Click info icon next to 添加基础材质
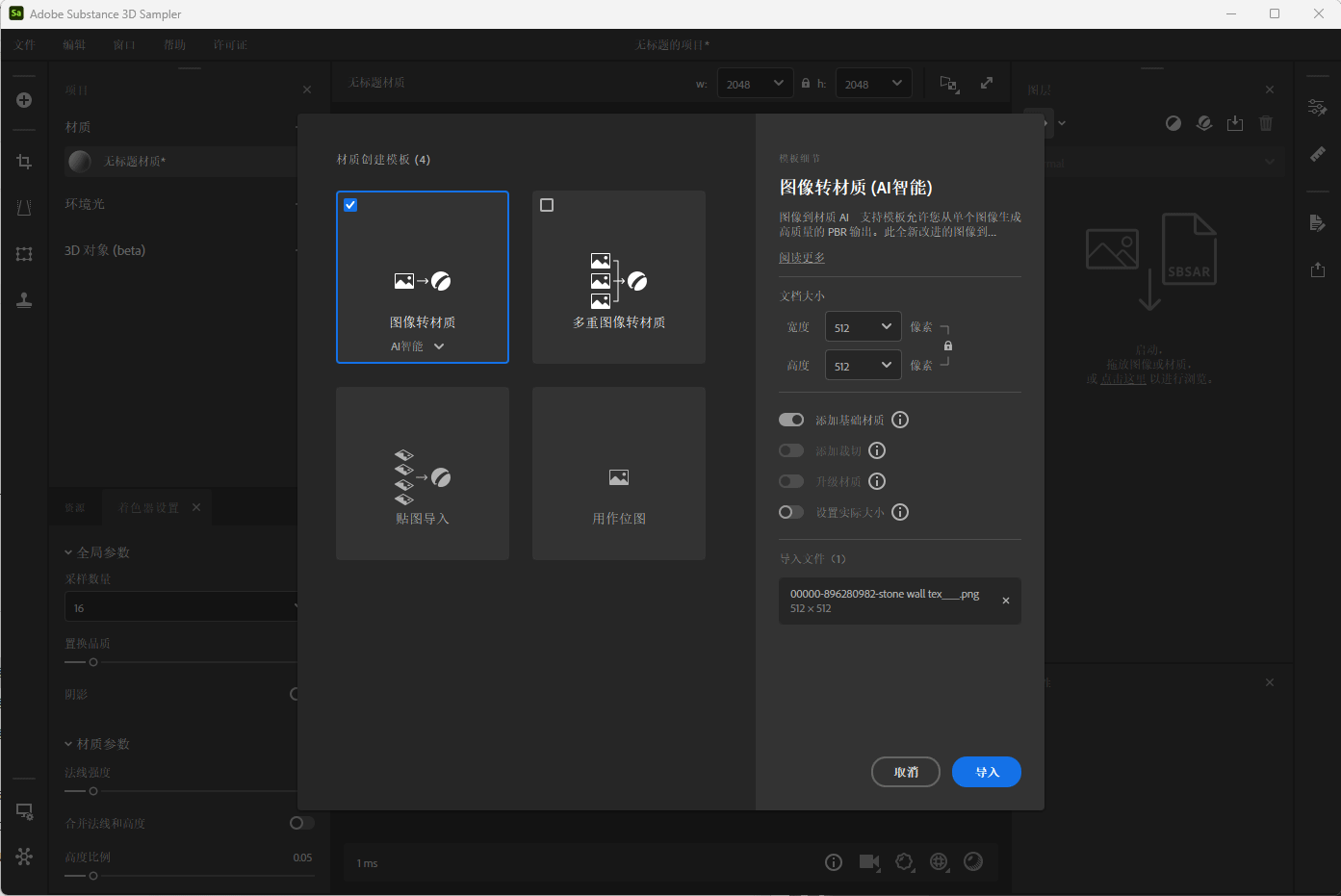This screenshot has height=896, width=1341. pos(900,420)
